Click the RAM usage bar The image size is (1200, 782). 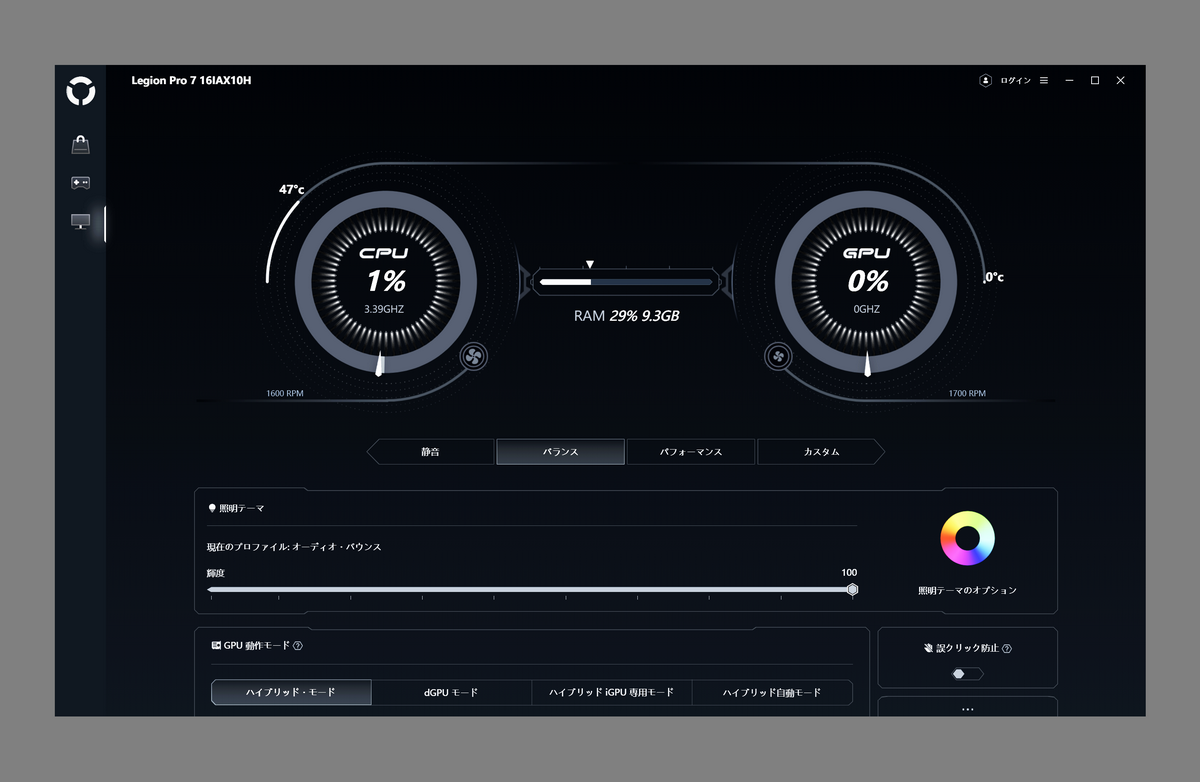[626, 282]
